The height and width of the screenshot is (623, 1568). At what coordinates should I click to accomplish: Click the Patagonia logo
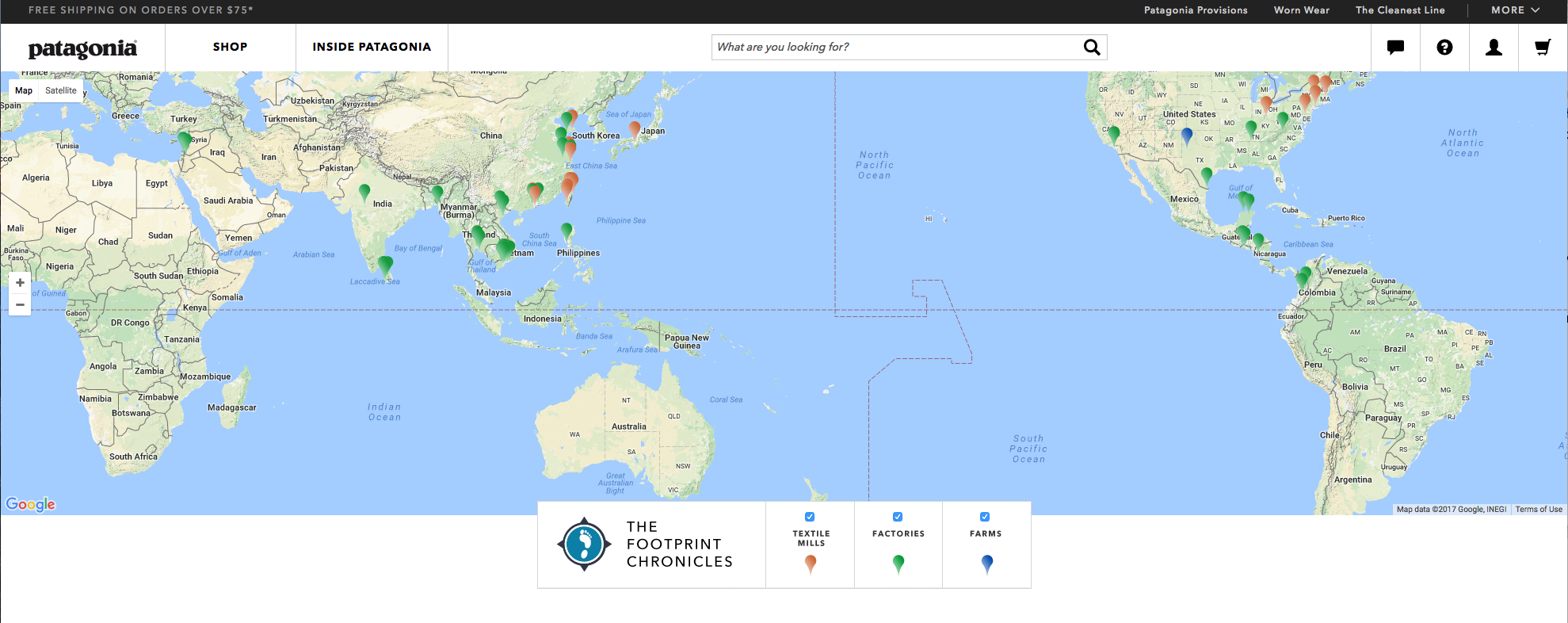pyautogui.click(x=82, y=48)
